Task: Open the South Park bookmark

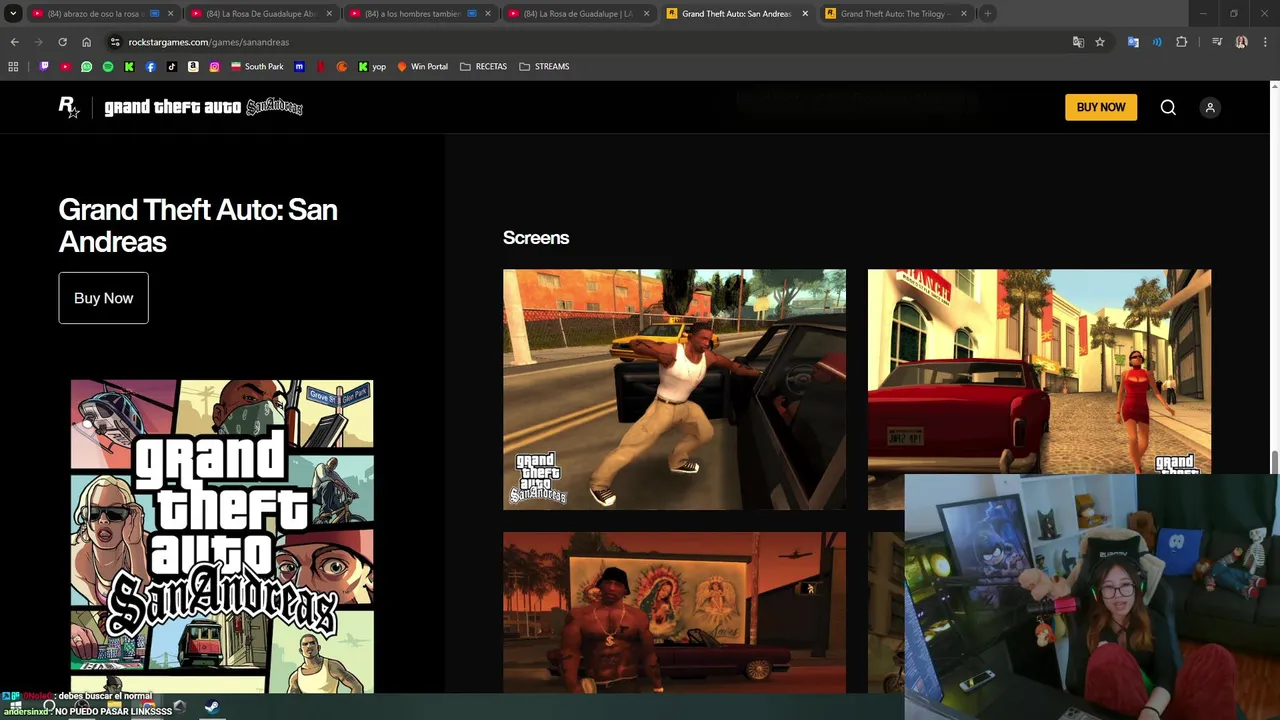Action: click(x=257, y=67)
